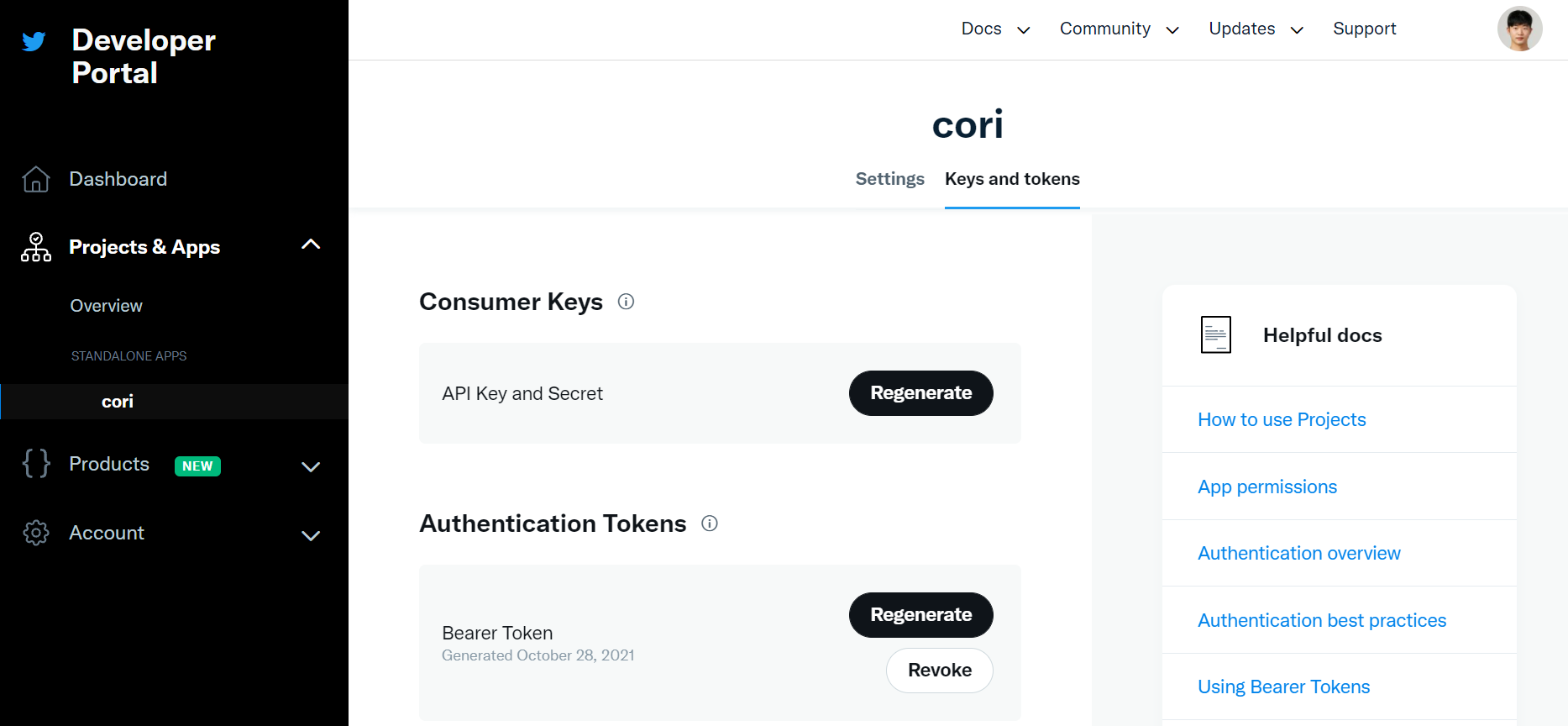This screenshot has height=726, width=1568.
Task: Open the Updates dropdown menu
Action: pyautogui.click(x=1256, y=29)
